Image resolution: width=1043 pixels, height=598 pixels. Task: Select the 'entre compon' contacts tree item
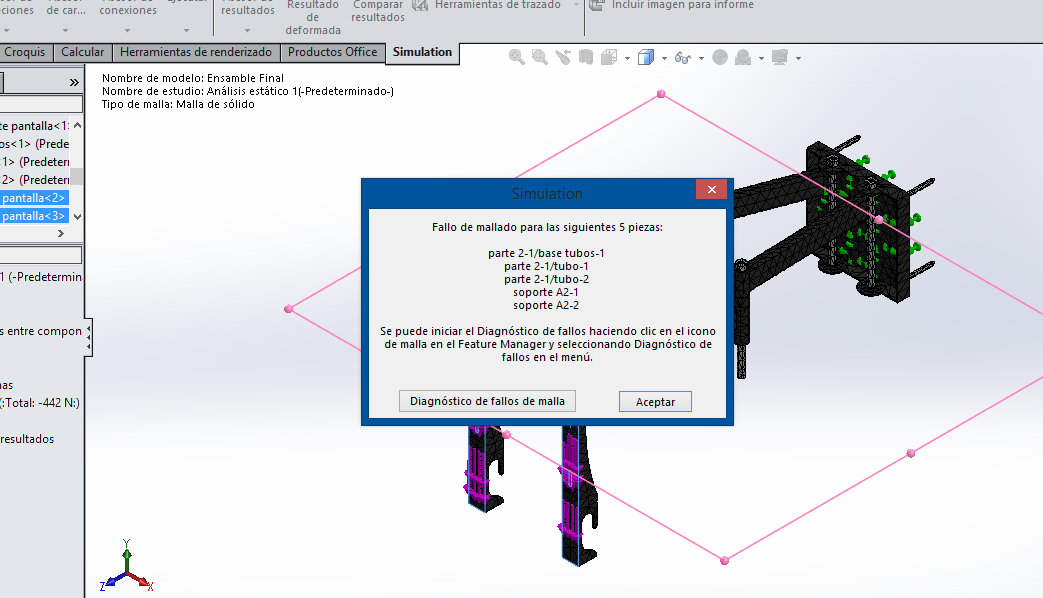(x=41, y=331)
